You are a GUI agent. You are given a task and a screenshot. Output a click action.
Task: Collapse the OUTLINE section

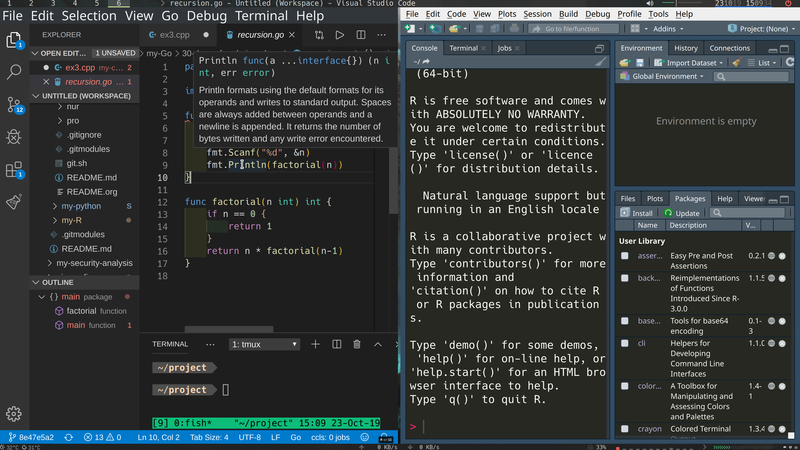tap(36, 282)
